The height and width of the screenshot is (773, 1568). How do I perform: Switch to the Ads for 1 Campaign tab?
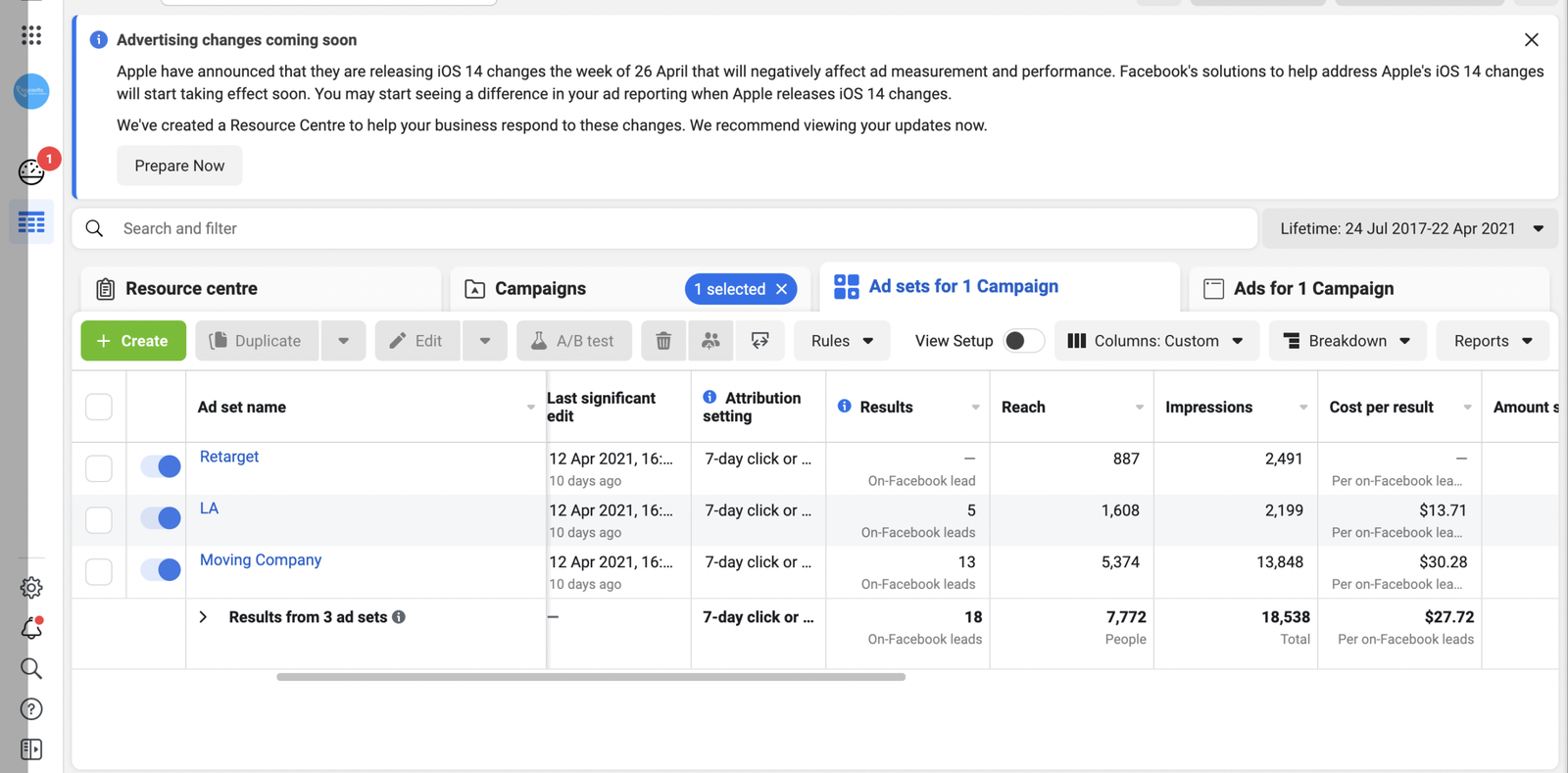pos(1312,289)
